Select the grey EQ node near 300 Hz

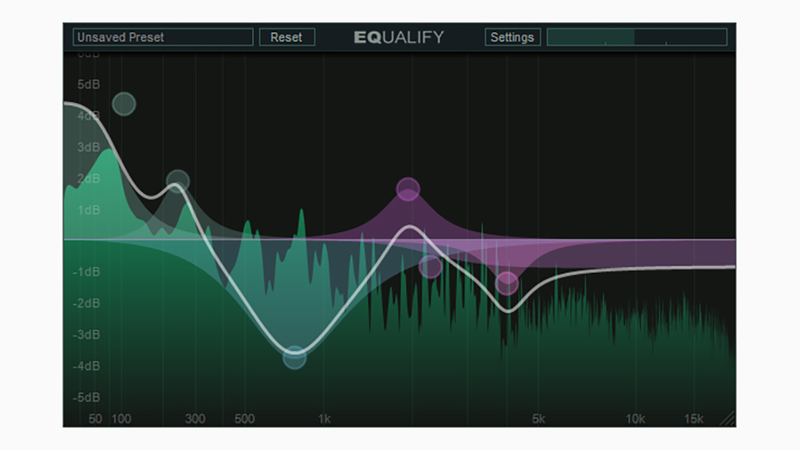pos(178,181)
